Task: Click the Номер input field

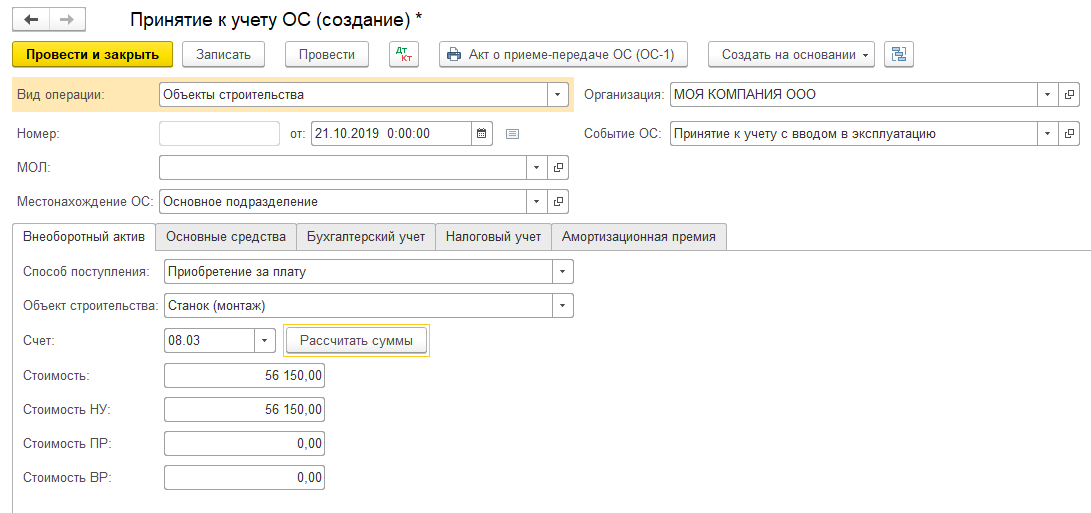Action: [219, 133]
